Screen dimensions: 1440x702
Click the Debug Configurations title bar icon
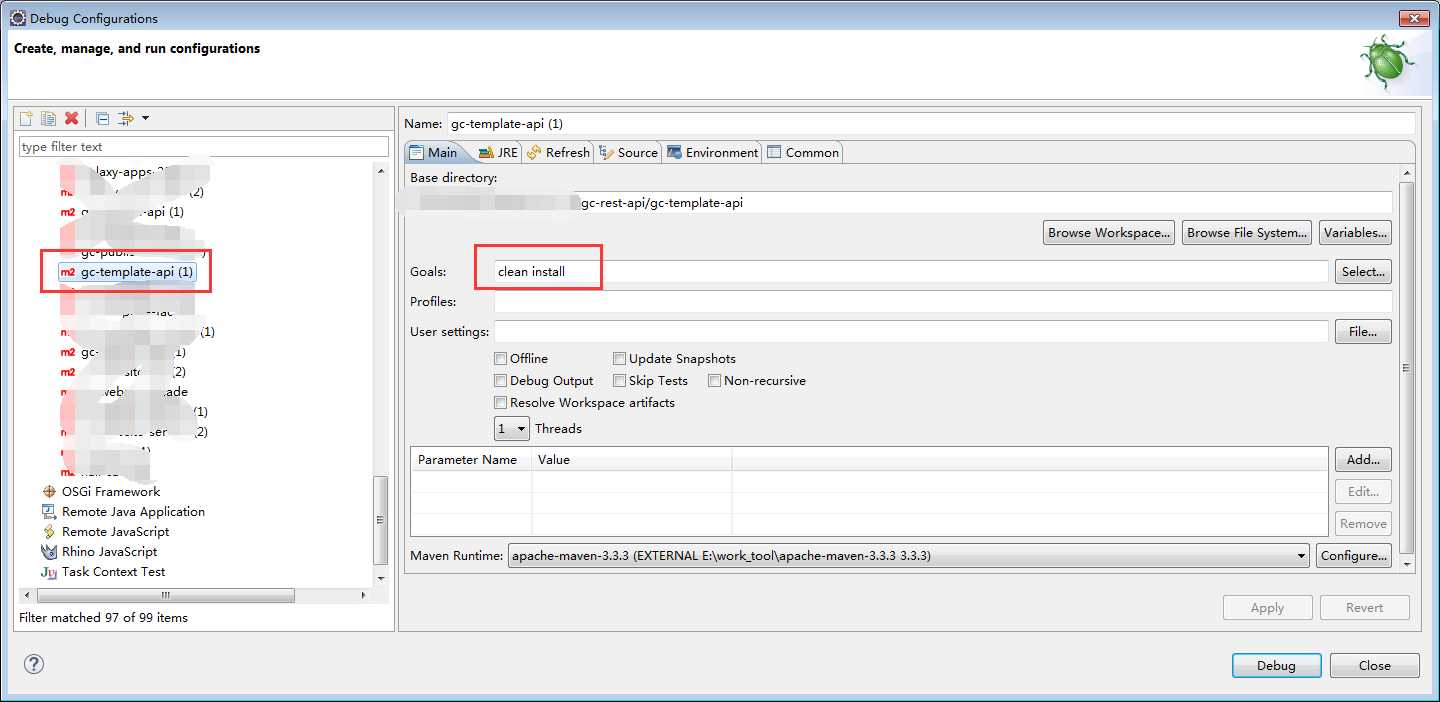[x=18, y=18]
